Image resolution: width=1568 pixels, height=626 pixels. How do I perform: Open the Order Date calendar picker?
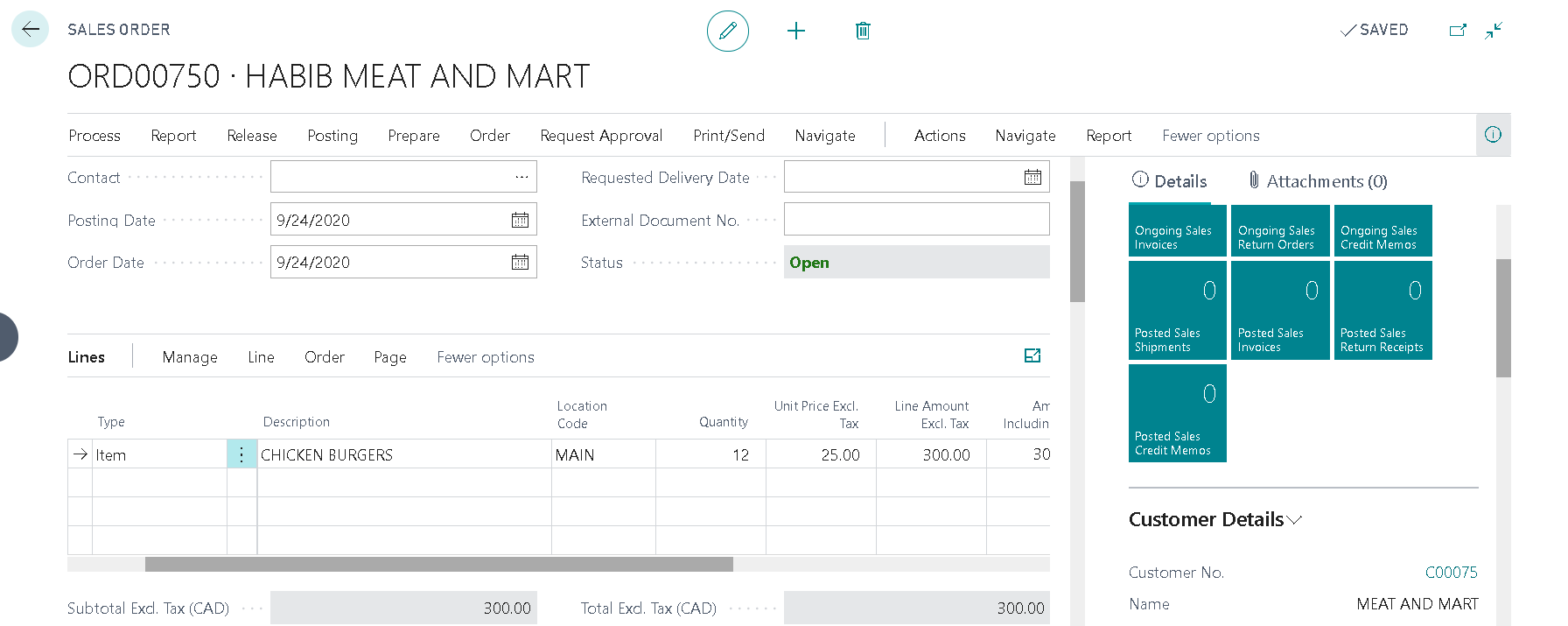[x=520, y=262]
